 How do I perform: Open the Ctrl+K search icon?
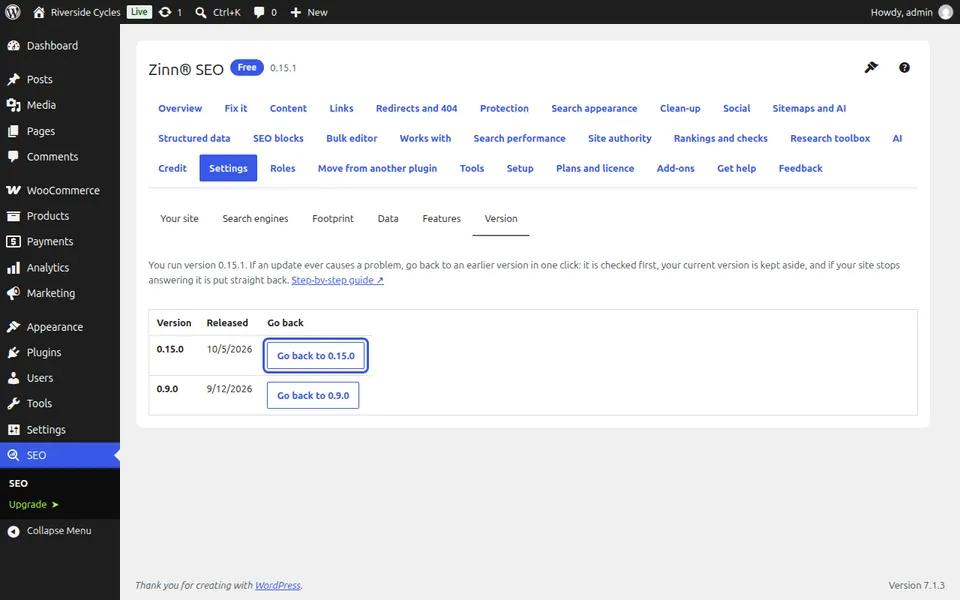coord(201,12)
